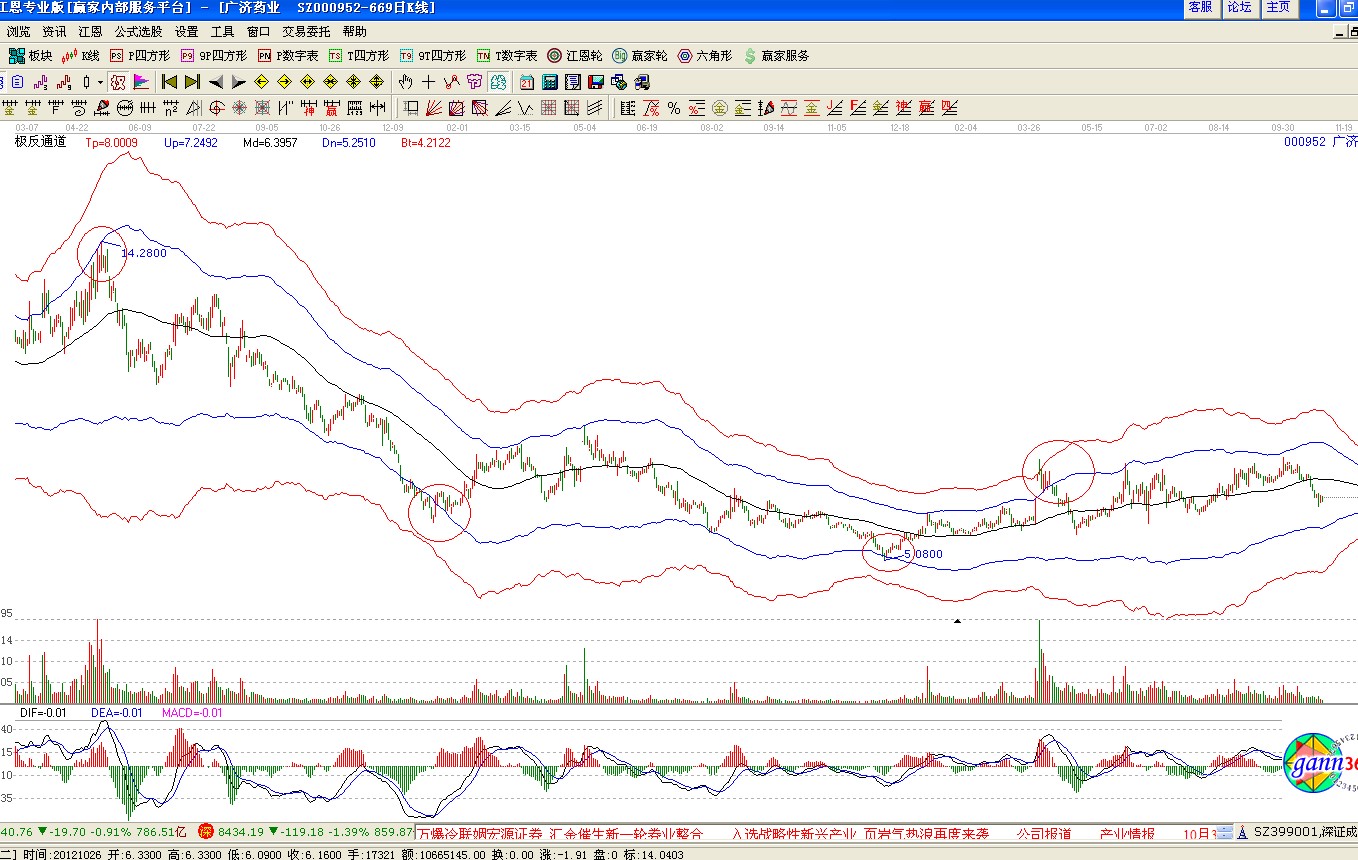The height and width of the screenshot is (860, 1358).
Task: Click the yellow diamond left-arrow icon
Action: tap(262, 82)
